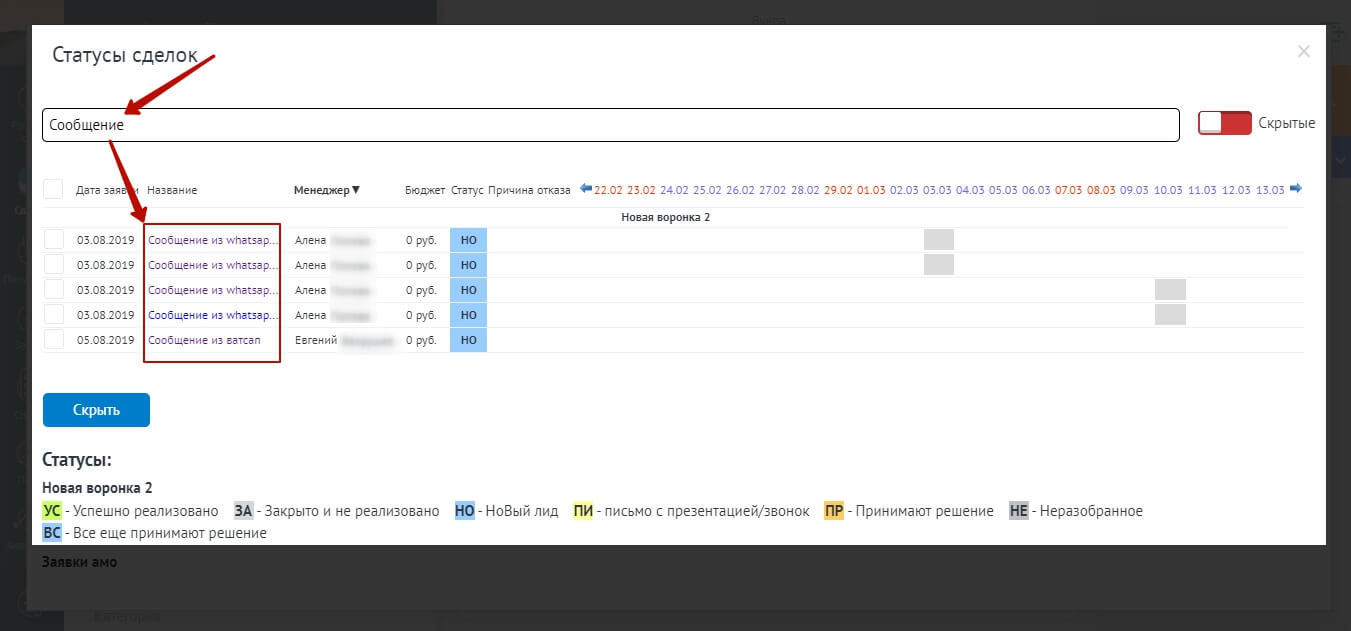Image resolution: width=1351 pixels, height=631 pixels.
Task: Click НО status badge in 05.08.2019 row
Action: coord(468,340)
